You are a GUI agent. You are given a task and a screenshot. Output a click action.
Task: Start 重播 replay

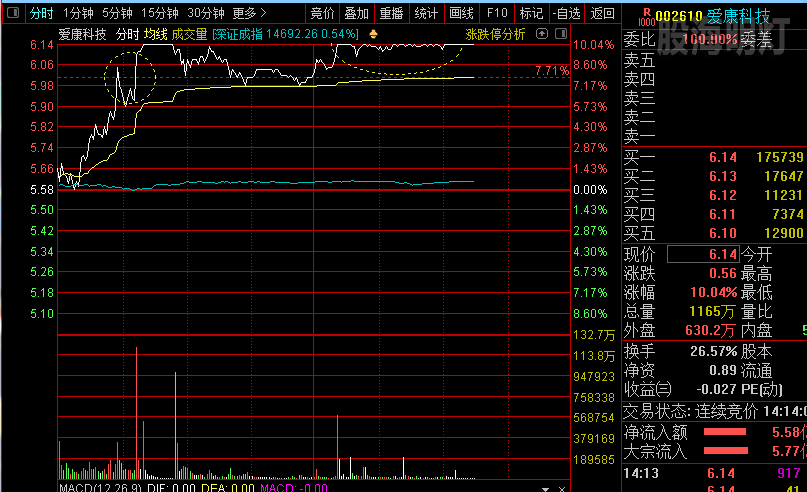coord(391,13)
